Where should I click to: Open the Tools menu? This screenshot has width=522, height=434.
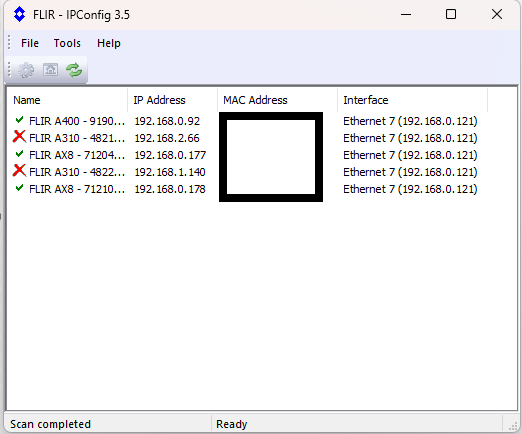67,43
